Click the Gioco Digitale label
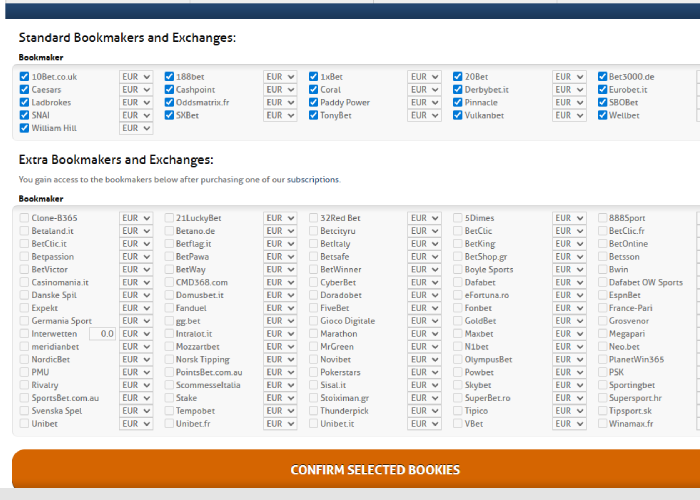The height and width of the screenshot is (500, 700). (x=347, y=321)
